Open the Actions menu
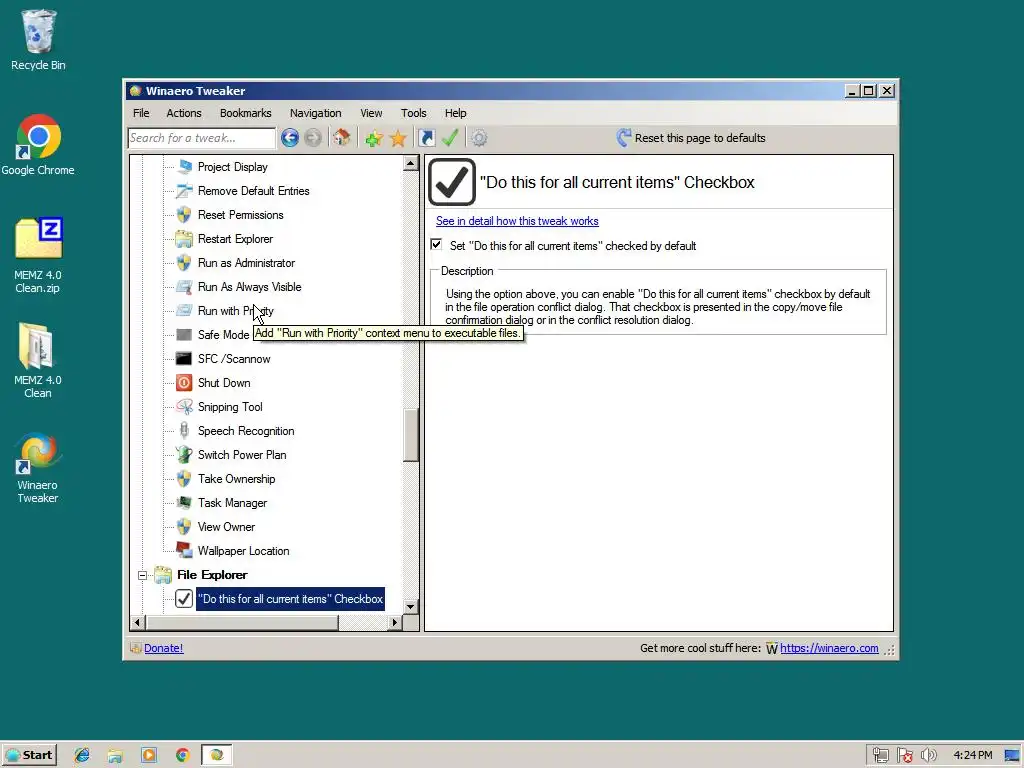The width and height of the screenshot is (1024, 768). coord(184,113)
